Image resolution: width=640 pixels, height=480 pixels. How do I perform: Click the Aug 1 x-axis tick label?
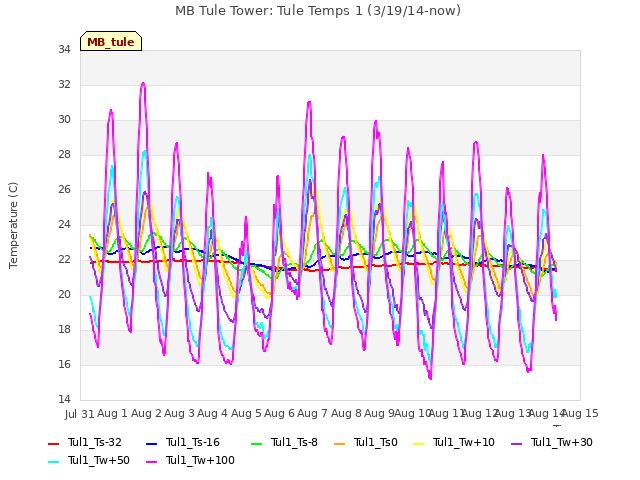pos(112,413)
